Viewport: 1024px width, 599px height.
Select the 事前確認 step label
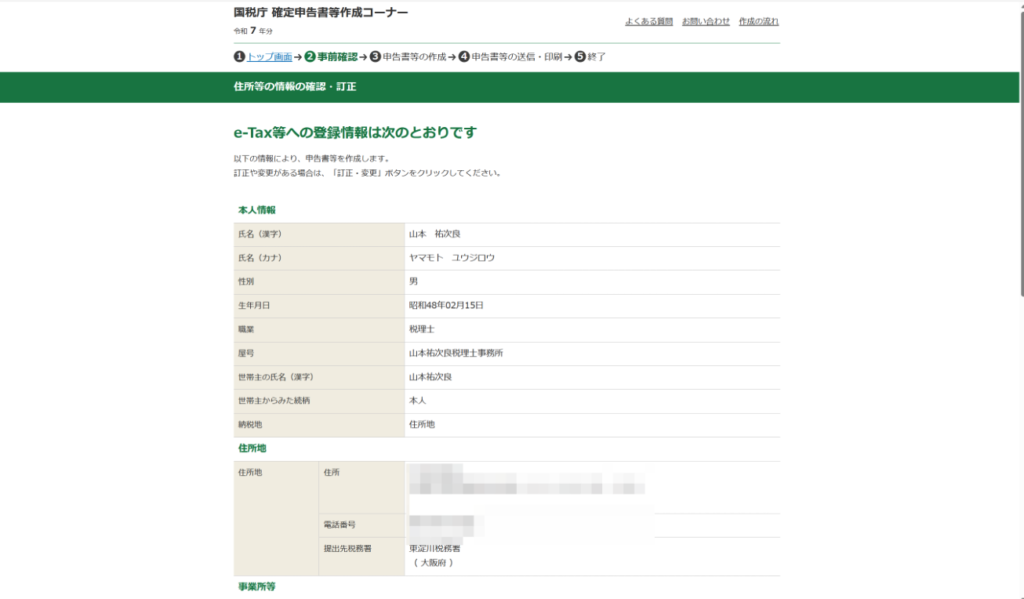(x=337, y=57)
